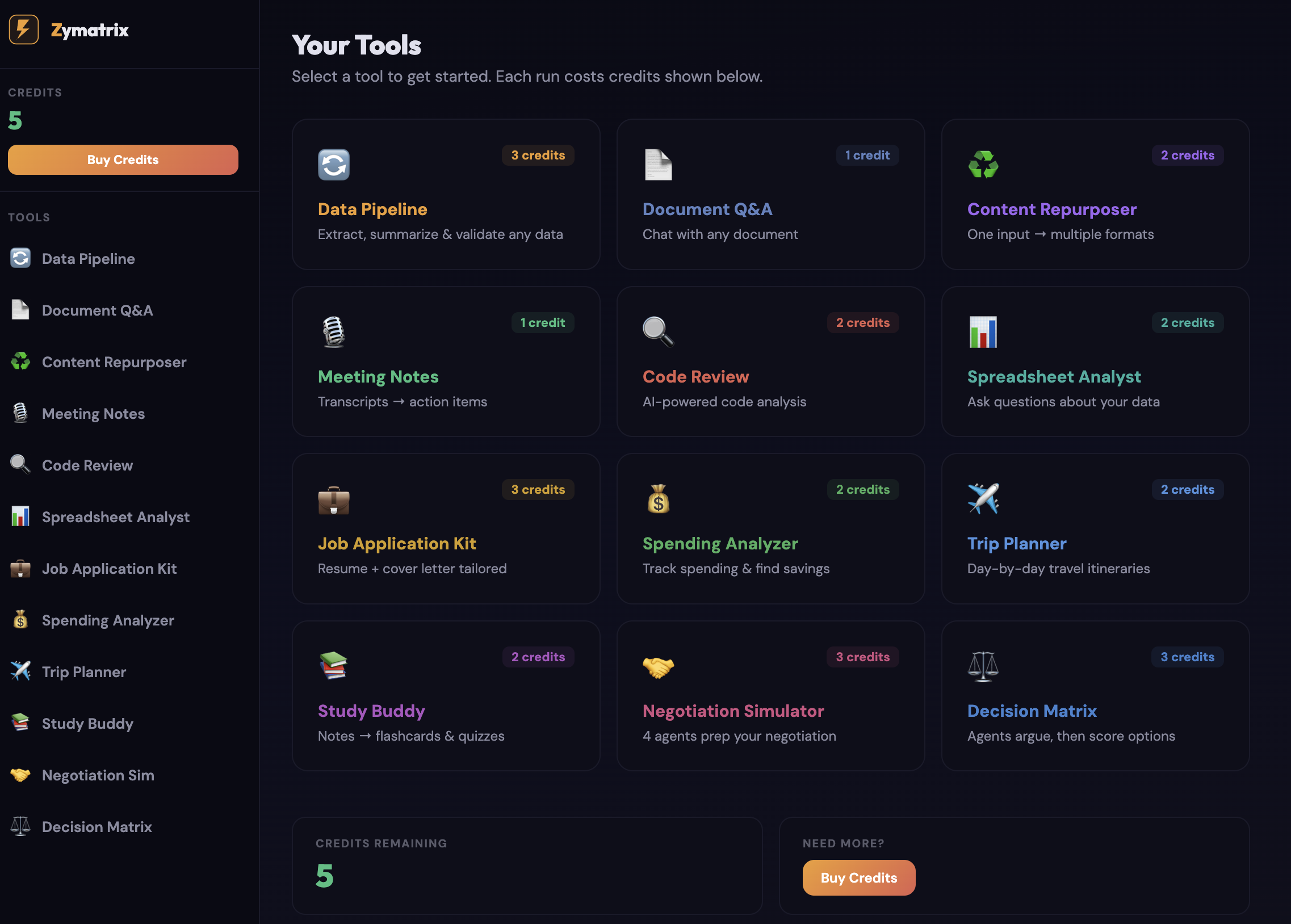Click the airplane icon on Trip Planner card

point(983,498)
